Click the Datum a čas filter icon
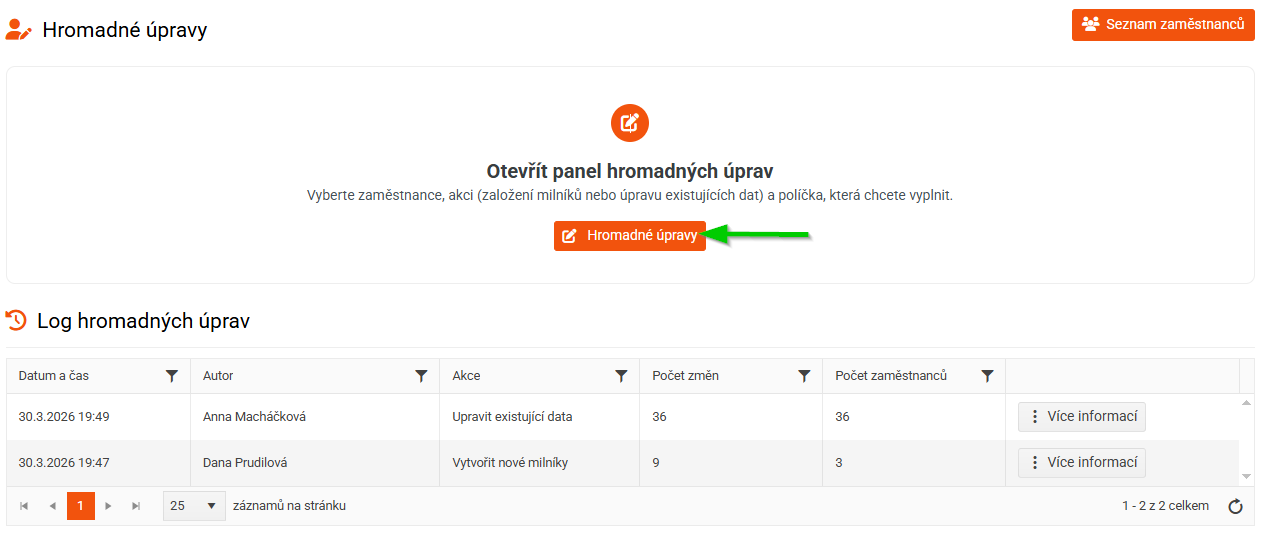The image size is (1261, 533). (x=172, y=376)
